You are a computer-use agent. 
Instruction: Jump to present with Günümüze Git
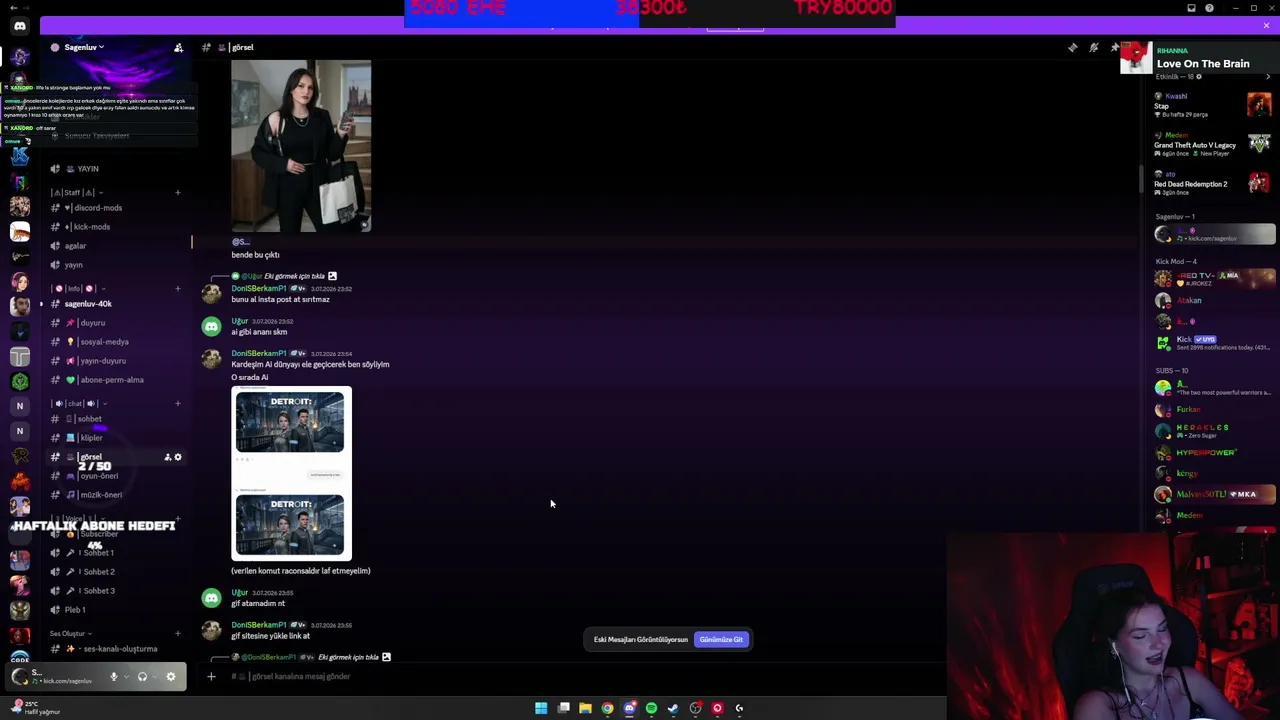[x=721, y=640]
